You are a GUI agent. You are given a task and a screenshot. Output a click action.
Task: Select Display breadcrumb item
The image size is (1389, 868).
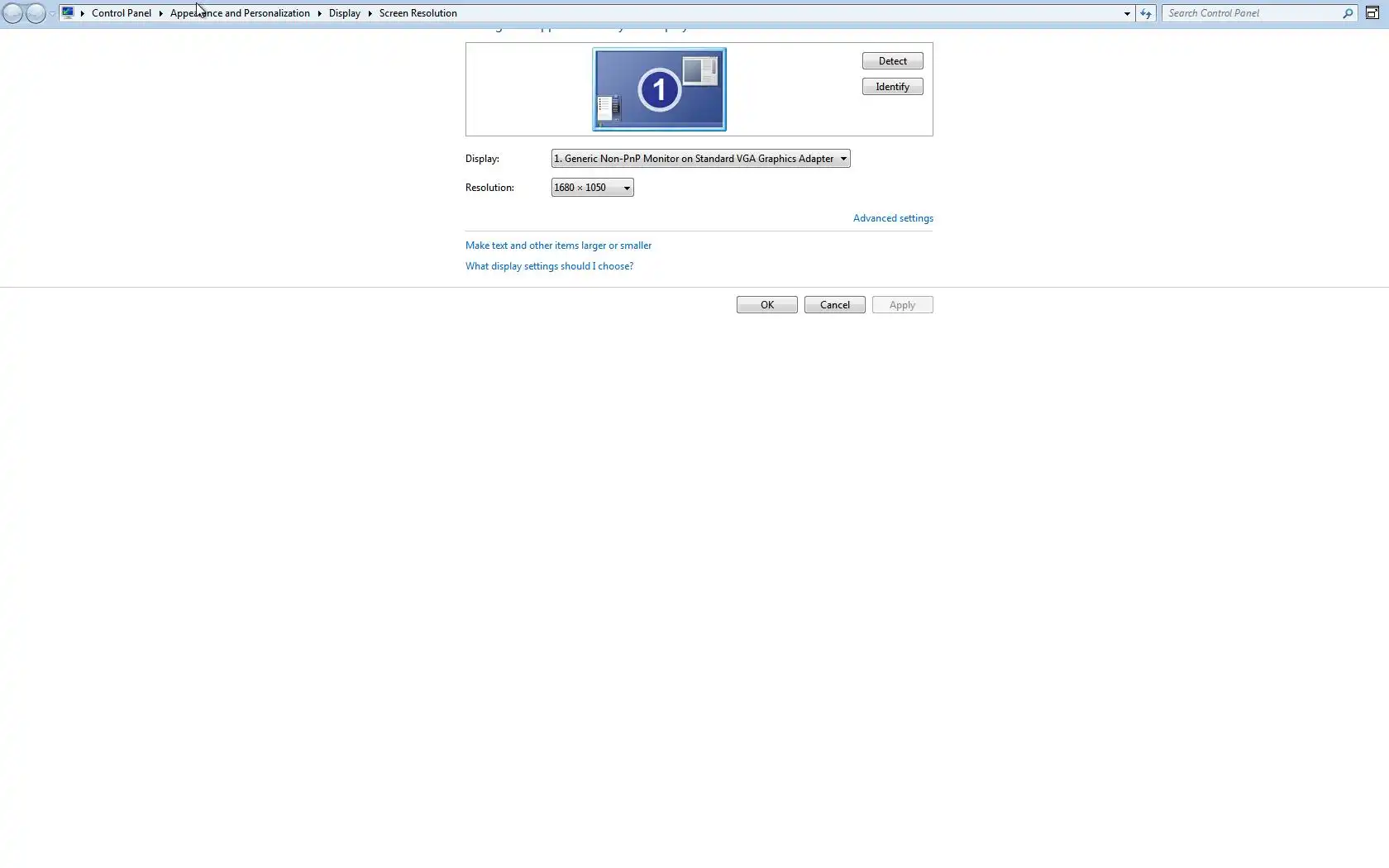pos(345,13)
